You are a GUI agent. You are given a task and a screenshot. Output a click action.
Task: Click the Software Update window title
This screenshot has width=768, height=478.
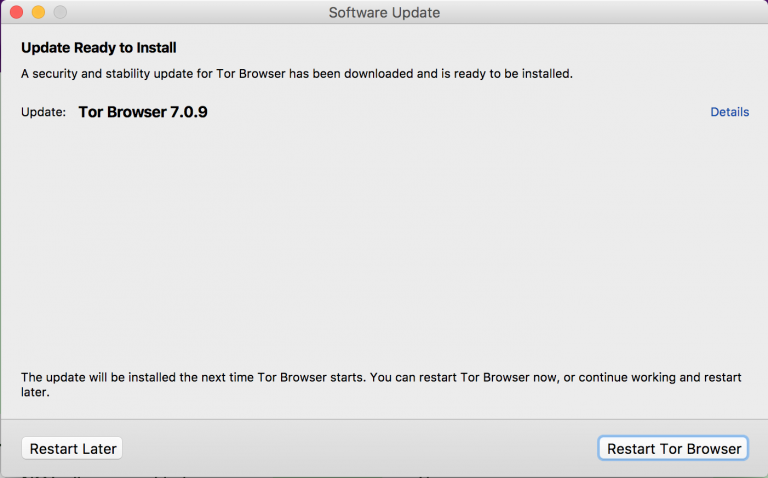(384, 13)
